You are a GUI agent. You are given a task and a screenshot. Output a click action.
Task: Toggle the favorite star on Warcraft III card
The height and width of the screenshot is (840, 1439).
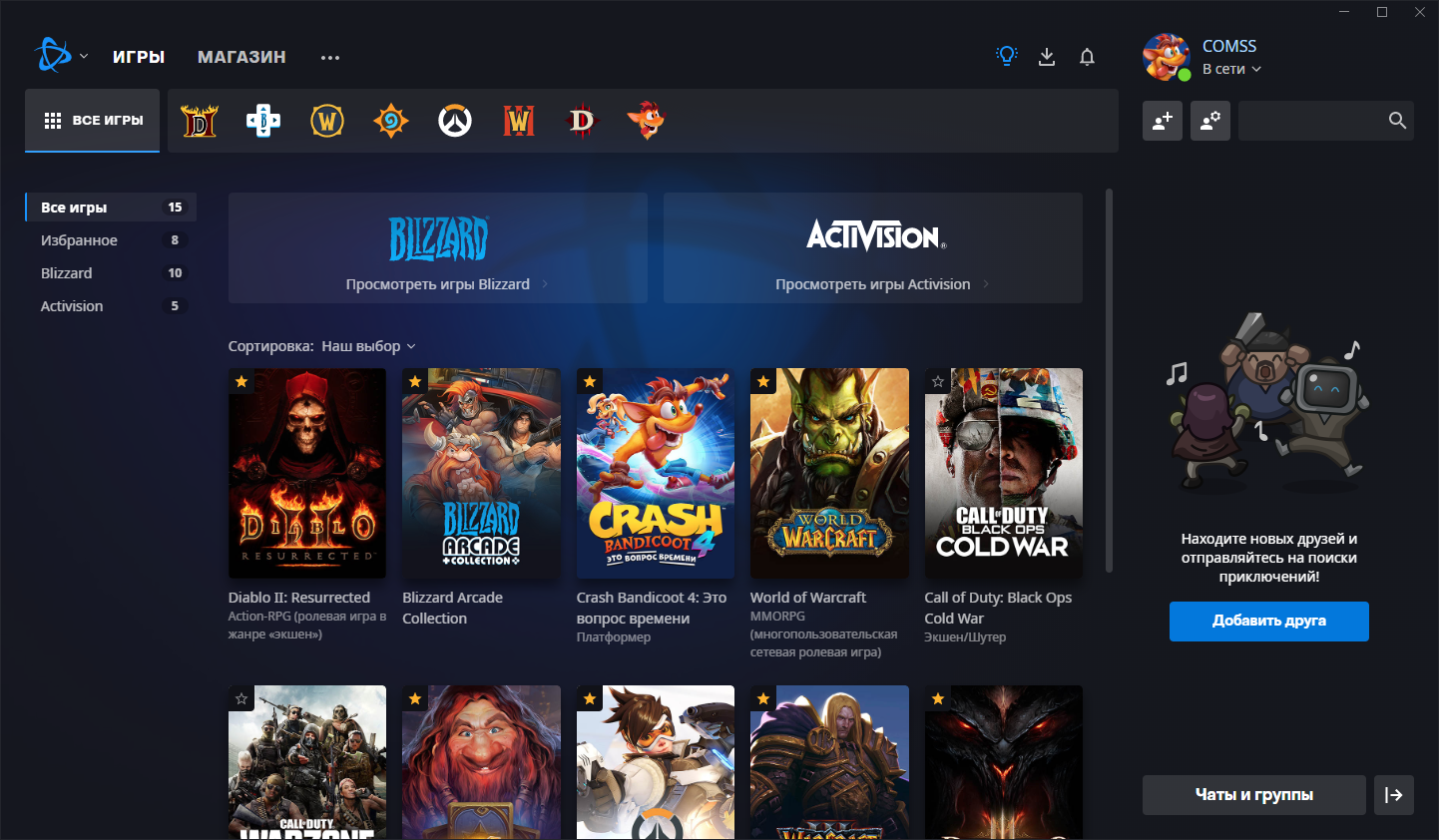click(763, 698)
